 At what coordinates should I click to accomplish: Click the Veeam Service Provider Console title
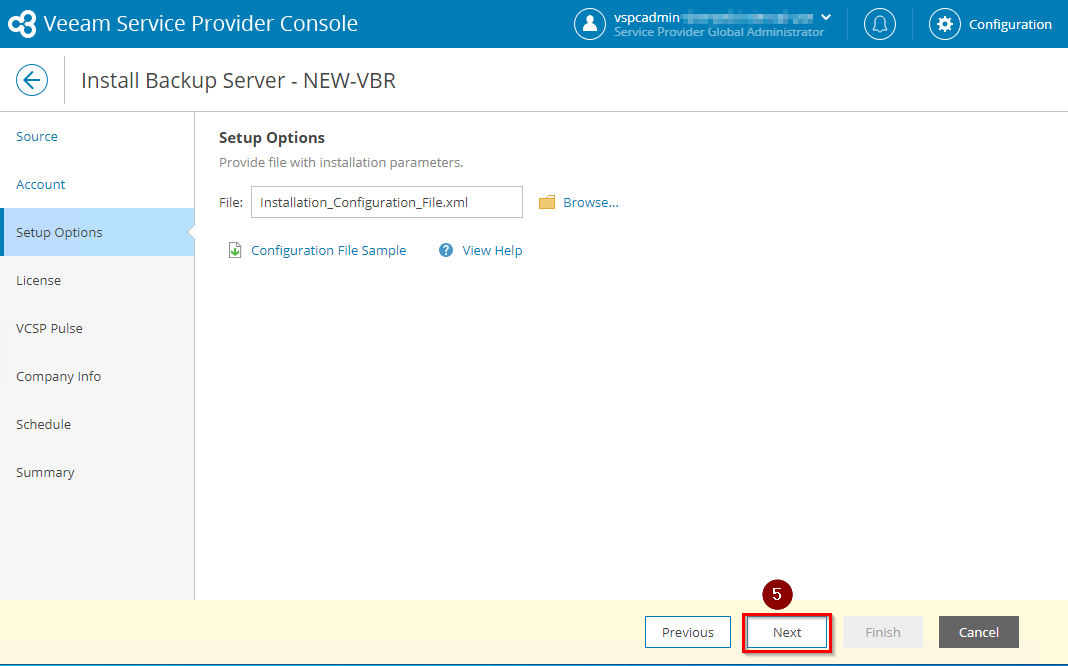tap(200, 24)
